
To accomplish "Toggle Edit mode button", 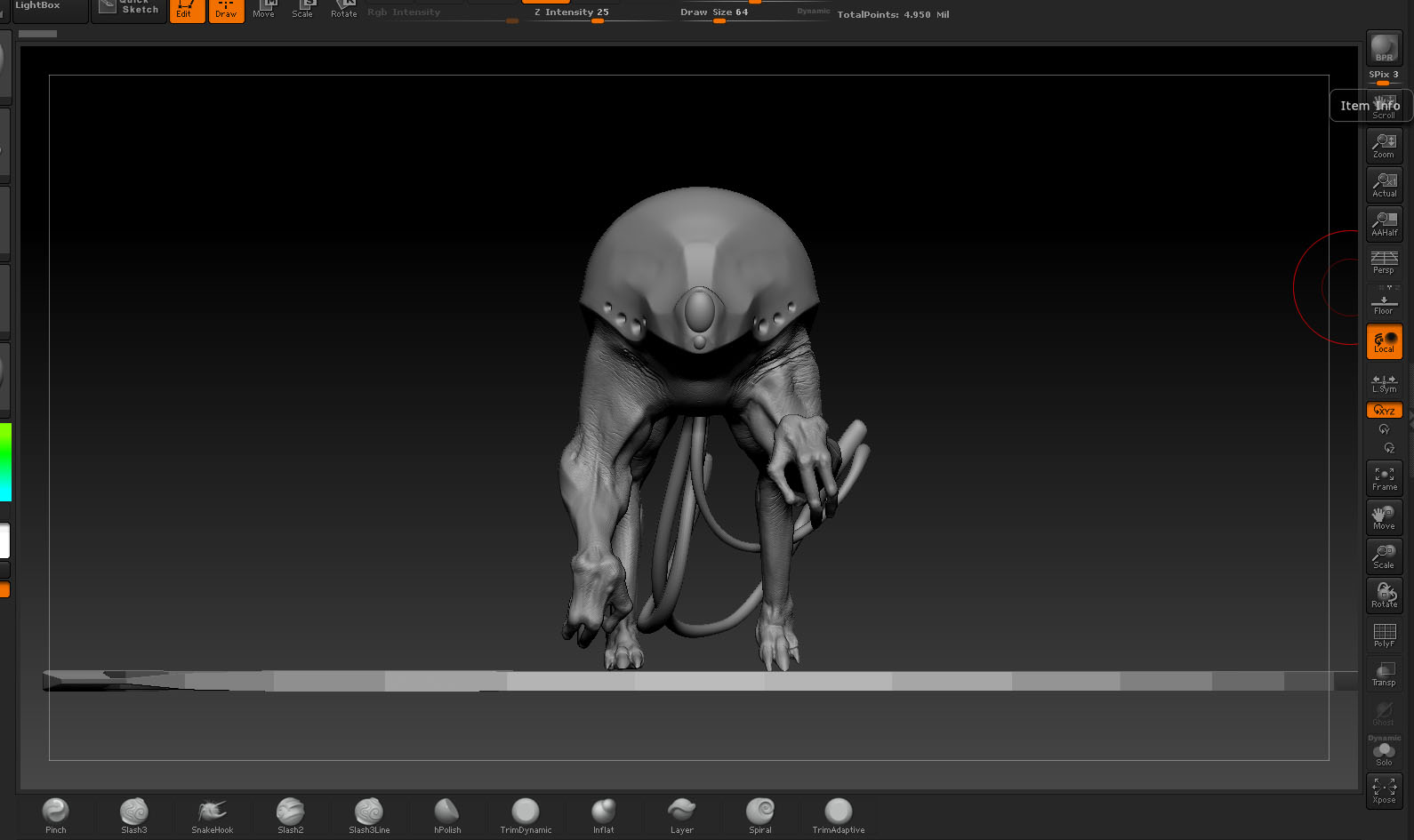I will click(187, 11).
